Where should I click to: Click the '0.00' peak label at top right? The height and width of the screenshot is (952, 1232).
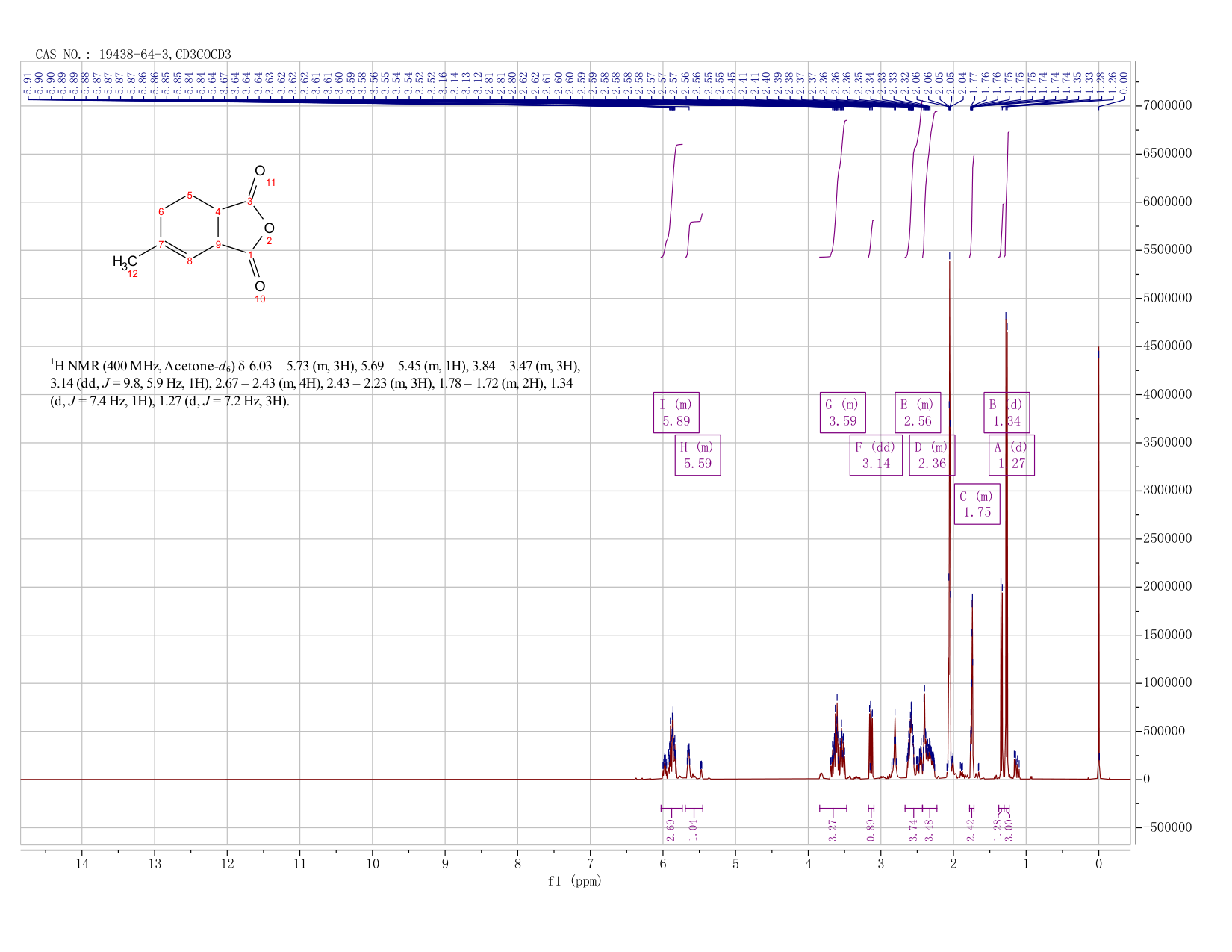point(1123,81)
